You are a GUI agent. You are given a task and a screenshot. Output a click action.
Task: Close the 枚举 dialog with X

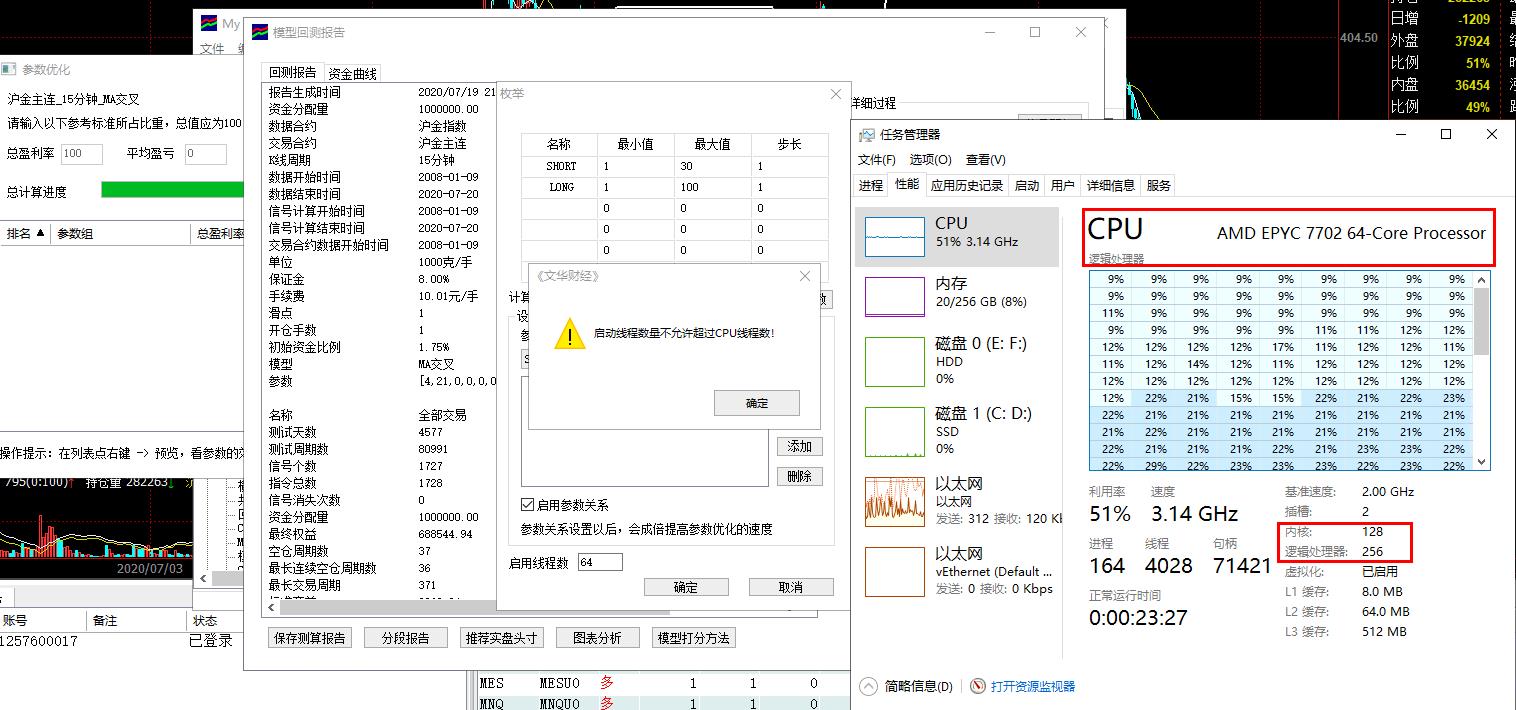(x=836, y=94)
